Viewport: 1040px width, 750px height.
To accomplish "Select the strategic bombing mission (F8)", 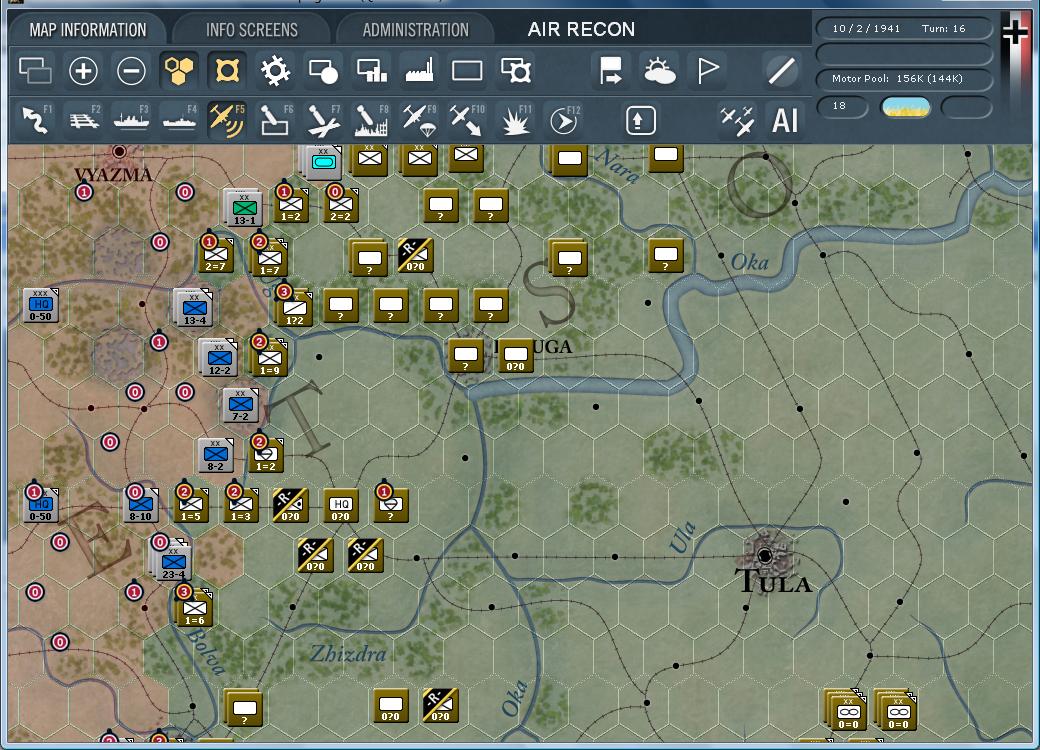I will click(372, 120).
